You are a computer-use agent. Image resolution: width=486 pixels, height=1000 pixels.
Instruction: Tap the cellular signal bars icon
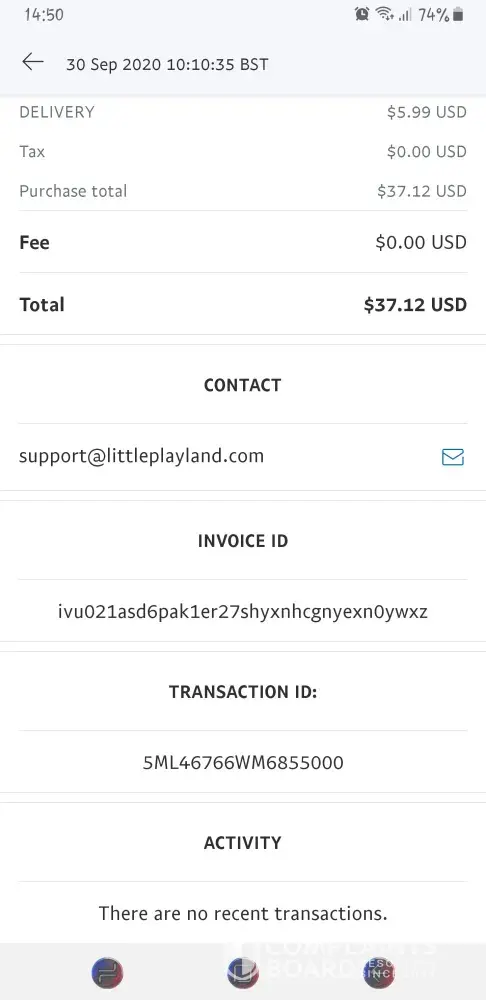pyautogui.click(x=405, y=15)
